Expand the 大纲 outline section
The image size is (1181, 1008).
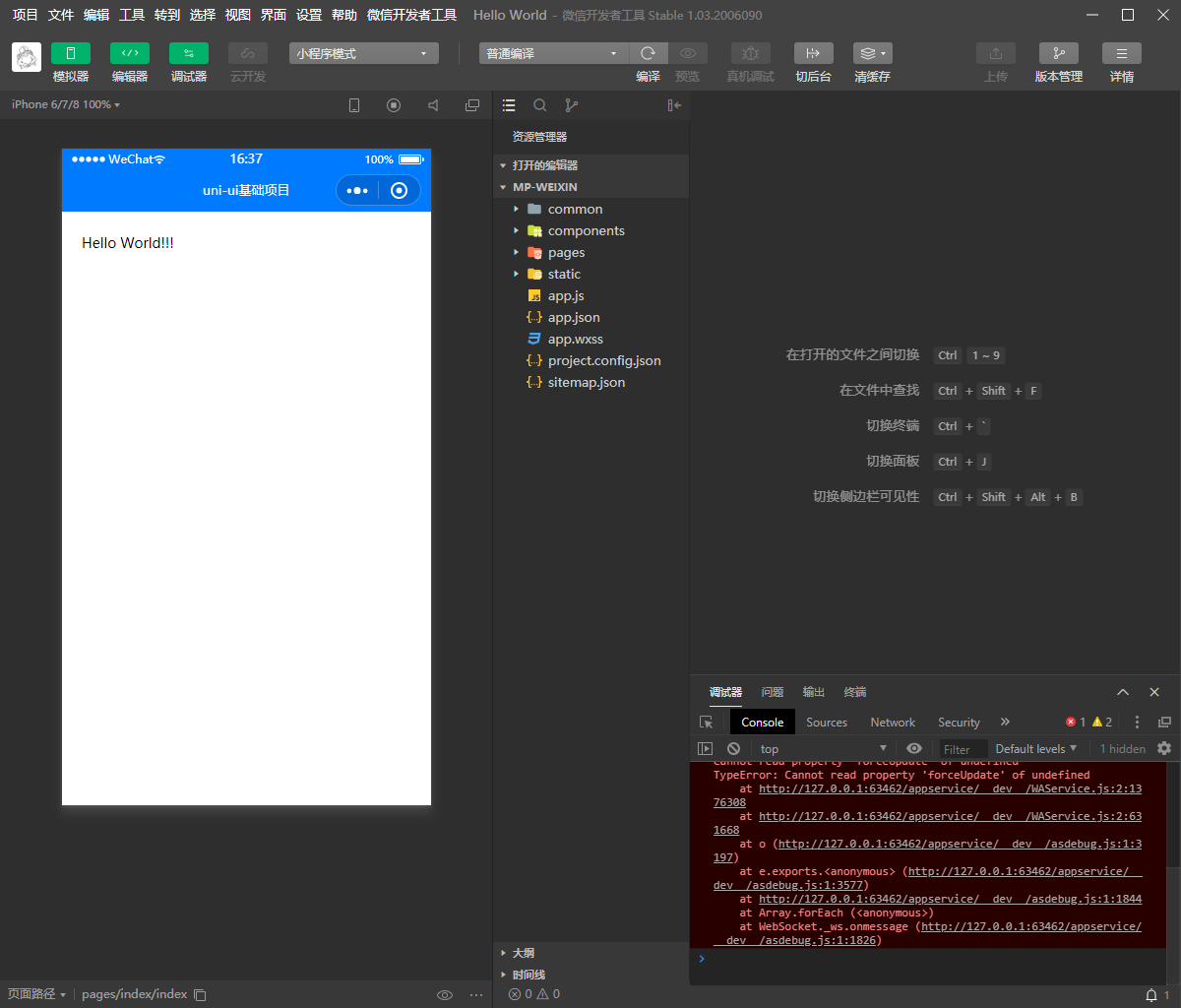(x=590, y=953)
